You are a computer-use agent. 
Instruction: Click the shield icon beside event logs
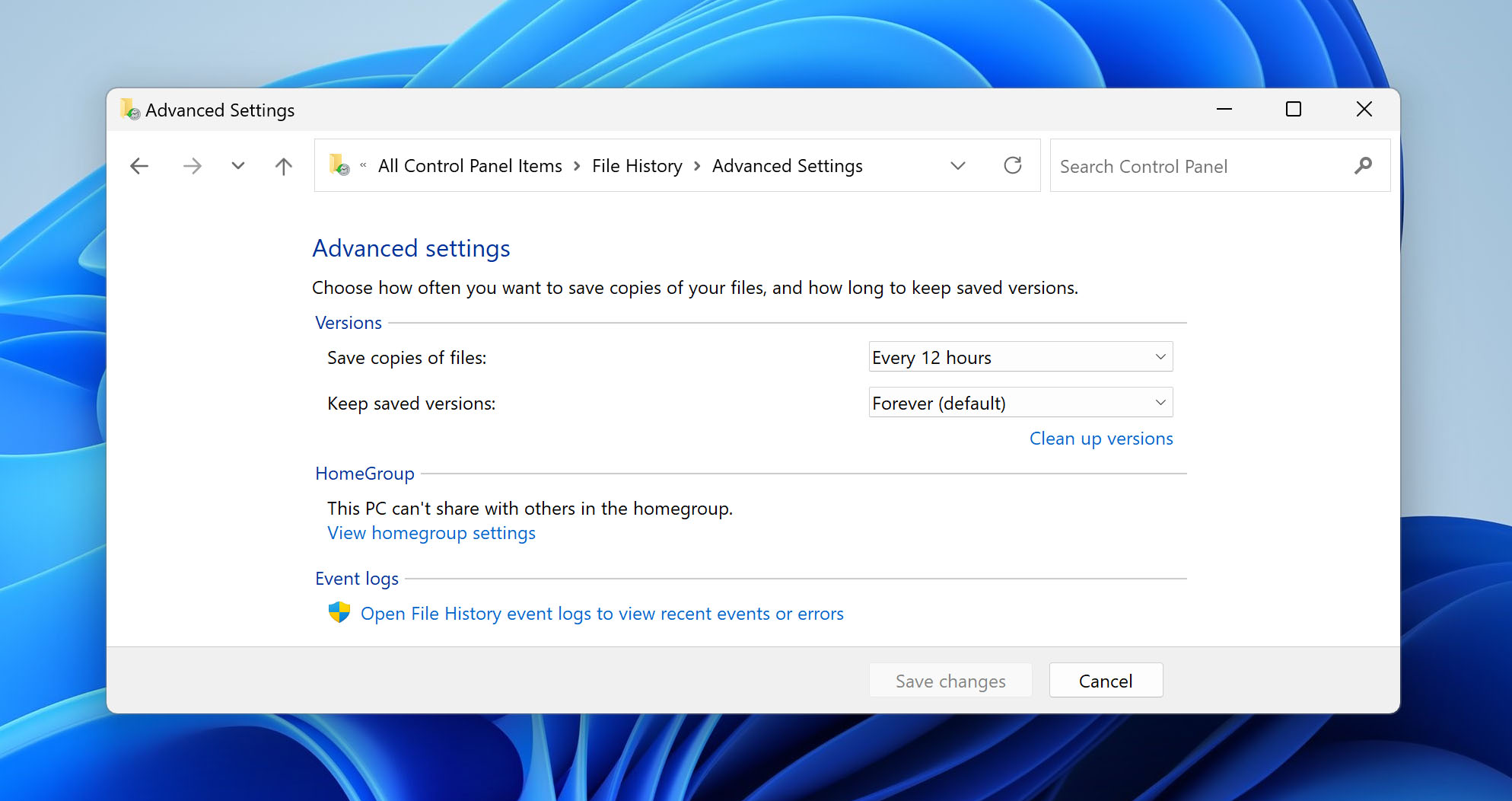point(339,612)
